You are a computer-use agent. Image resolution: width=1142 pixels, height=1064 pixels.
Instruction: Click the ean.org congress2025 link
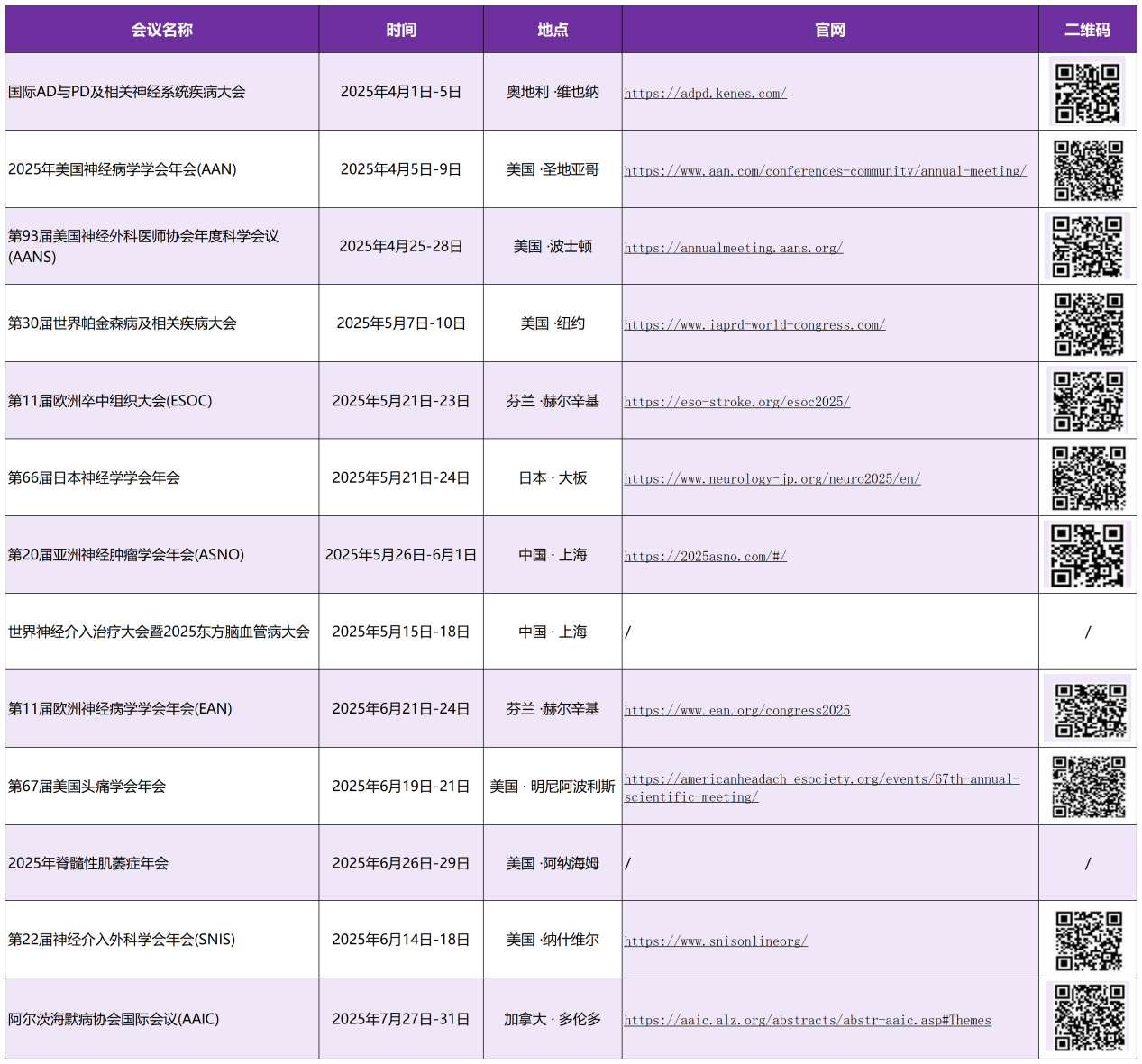point(736,710)
